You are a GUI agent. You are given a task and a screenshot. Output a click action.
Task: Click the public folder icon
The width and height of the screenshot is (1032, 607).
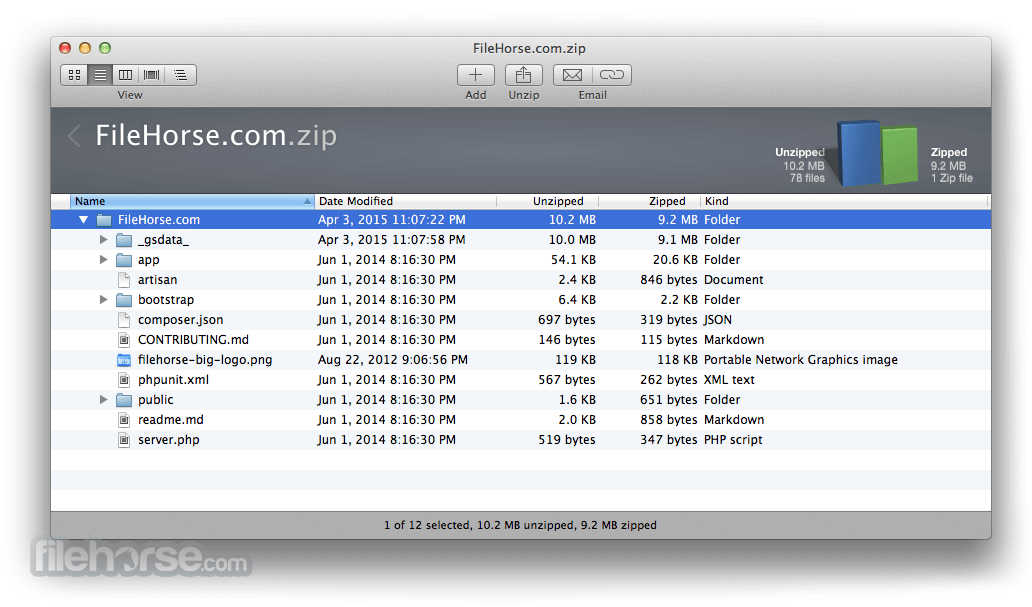124,400
